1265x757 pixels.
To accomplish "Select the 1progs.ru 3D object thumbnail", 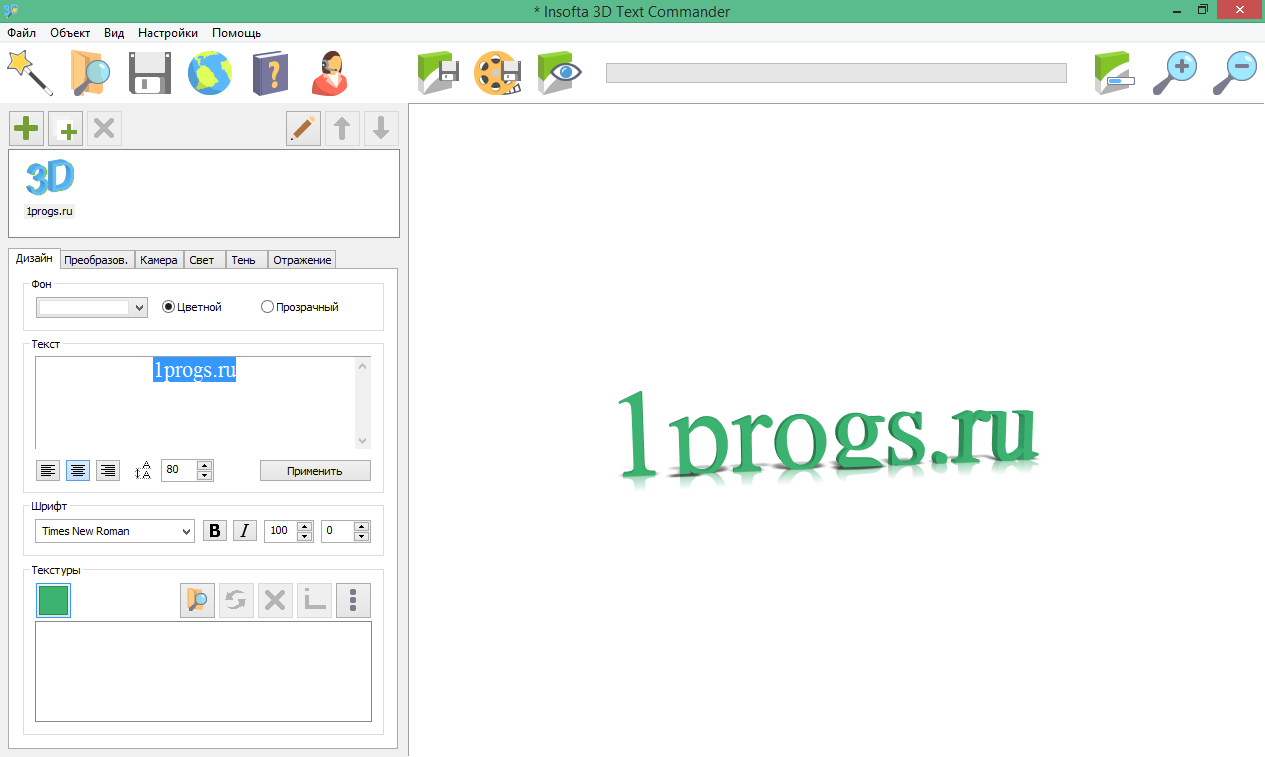I will coord(49,188).
